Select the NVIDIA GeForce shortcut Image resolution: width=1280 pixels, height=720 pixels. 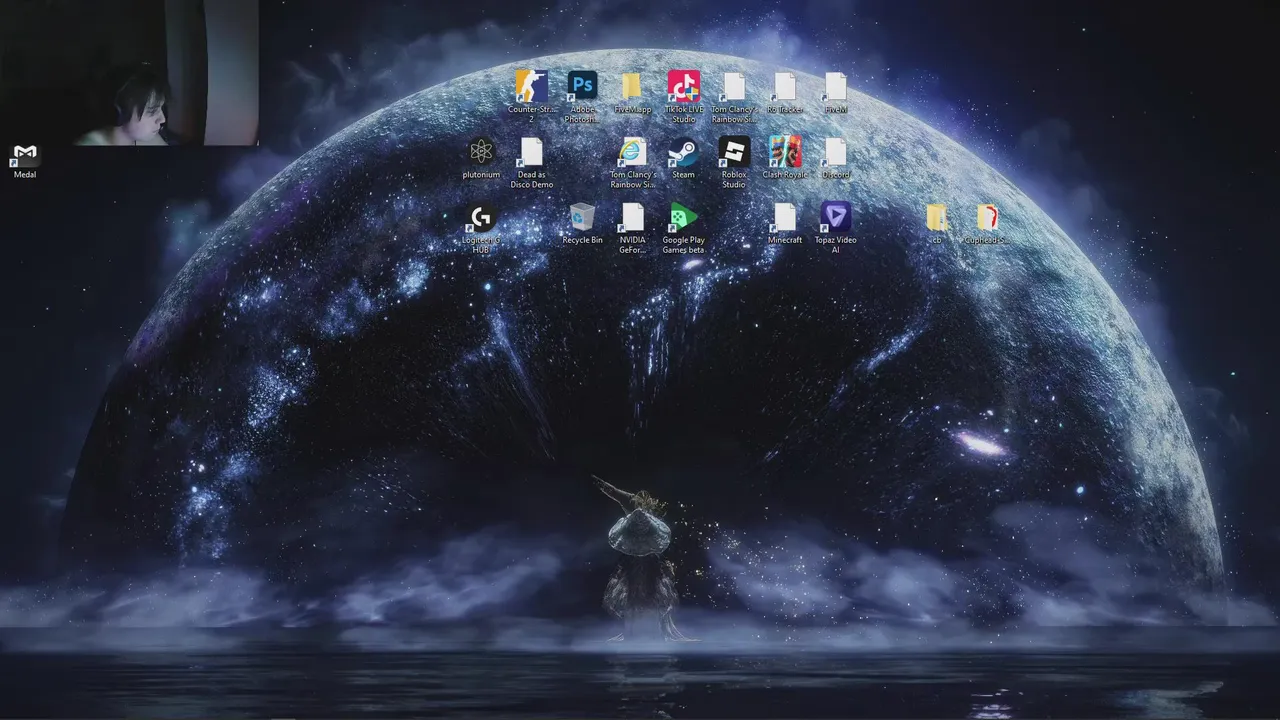632,228
